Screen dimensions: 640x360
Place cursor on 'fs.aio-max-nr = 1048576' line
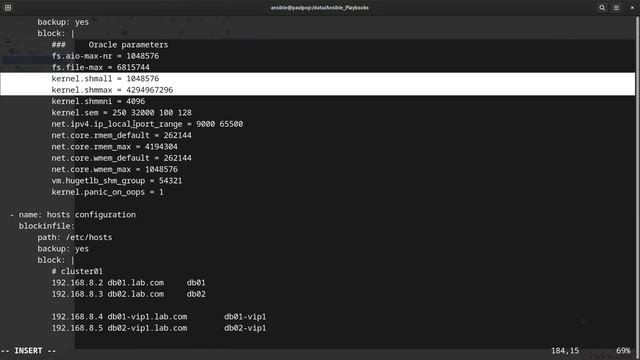pyautogui.click(x=105, y=56)
